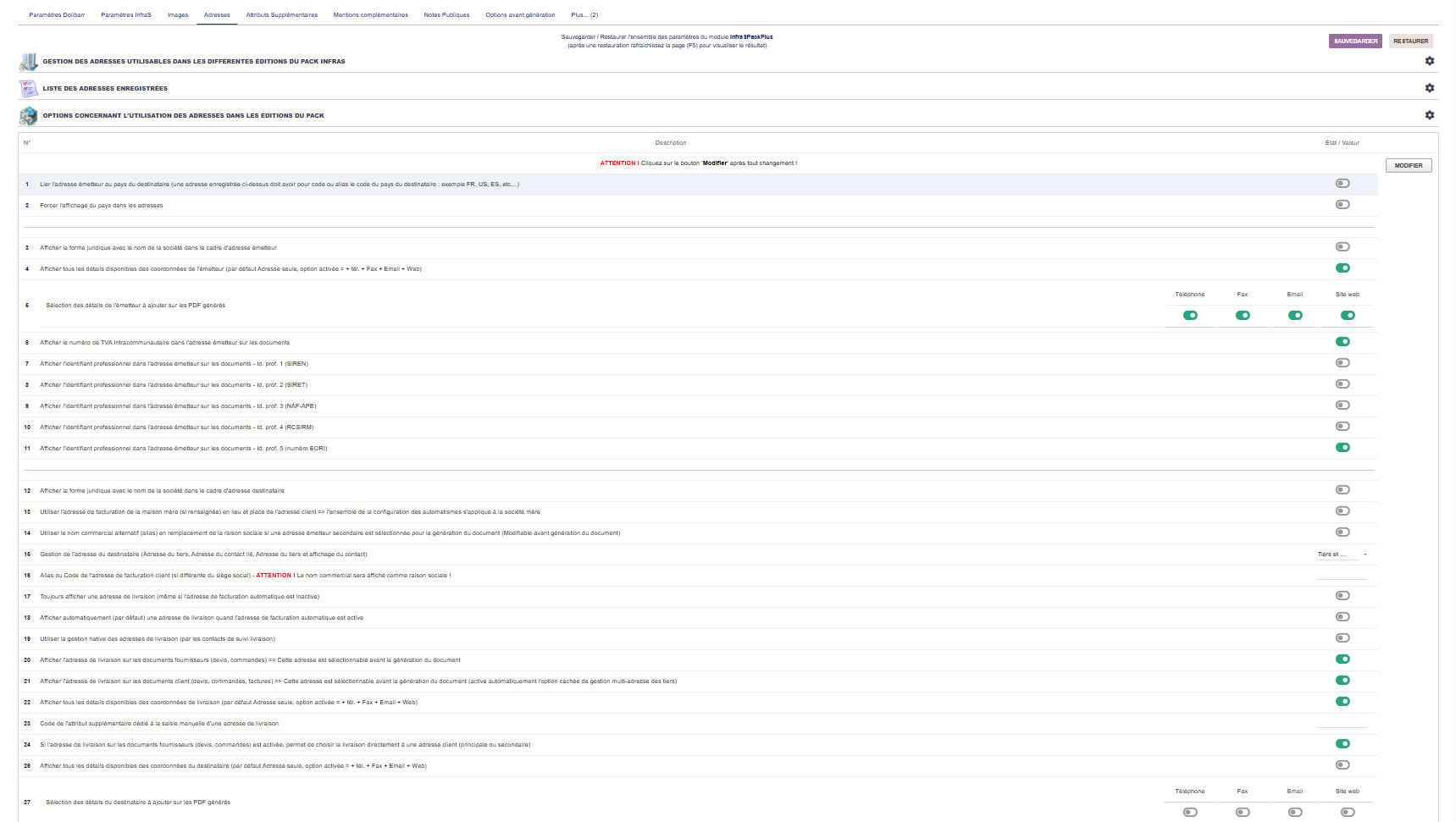Screen dimensions: 1456x822
Task: Enable option 1 linking sender address to country
Action: click(x=1342, y=184)
